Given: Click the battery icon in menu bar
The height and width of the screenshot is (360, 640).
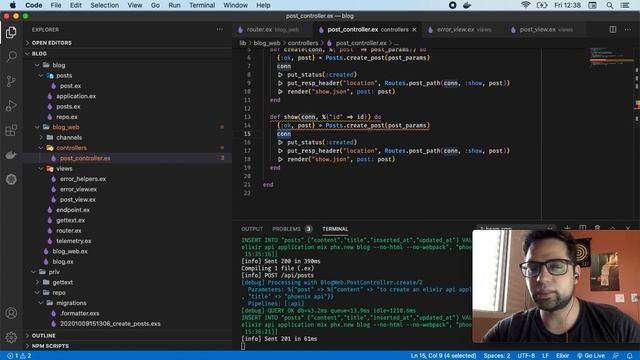Looking at the screenshot, I should pos(542,5).
